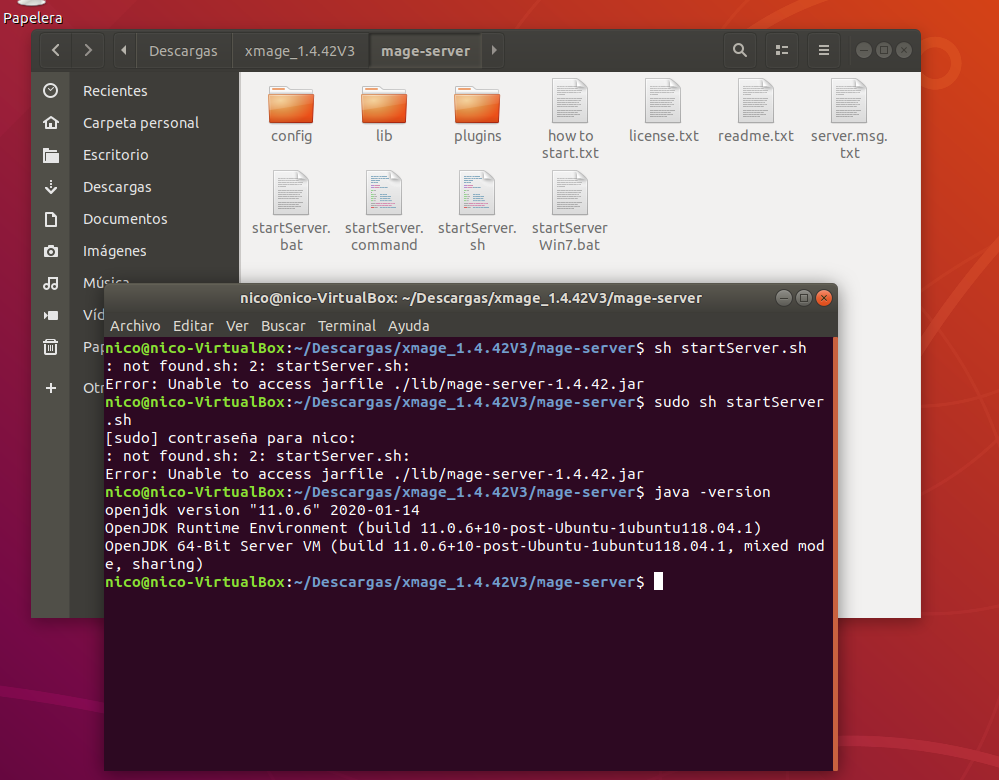The height and width of the screenshot is (780, 999).
Task: Select the plugins folder
Action: pos(477,113)
